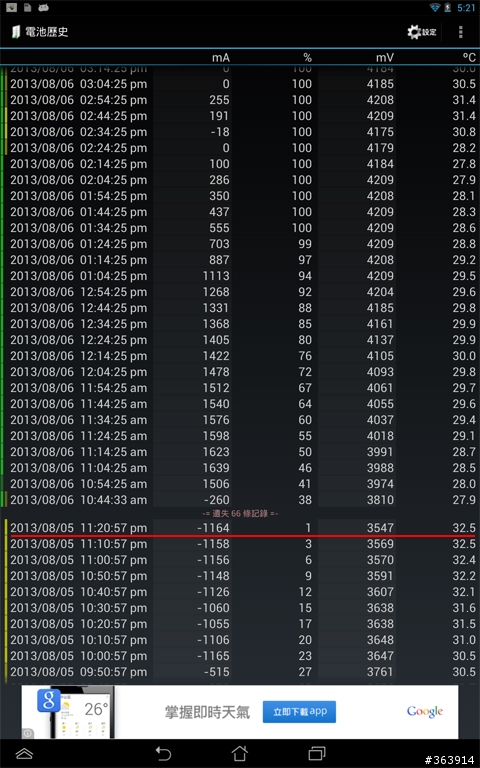Viewport: 480px width, 768px height.
Task: Select the 10:10:57 pm row at 20%
Action: click(x=240, y=640)
